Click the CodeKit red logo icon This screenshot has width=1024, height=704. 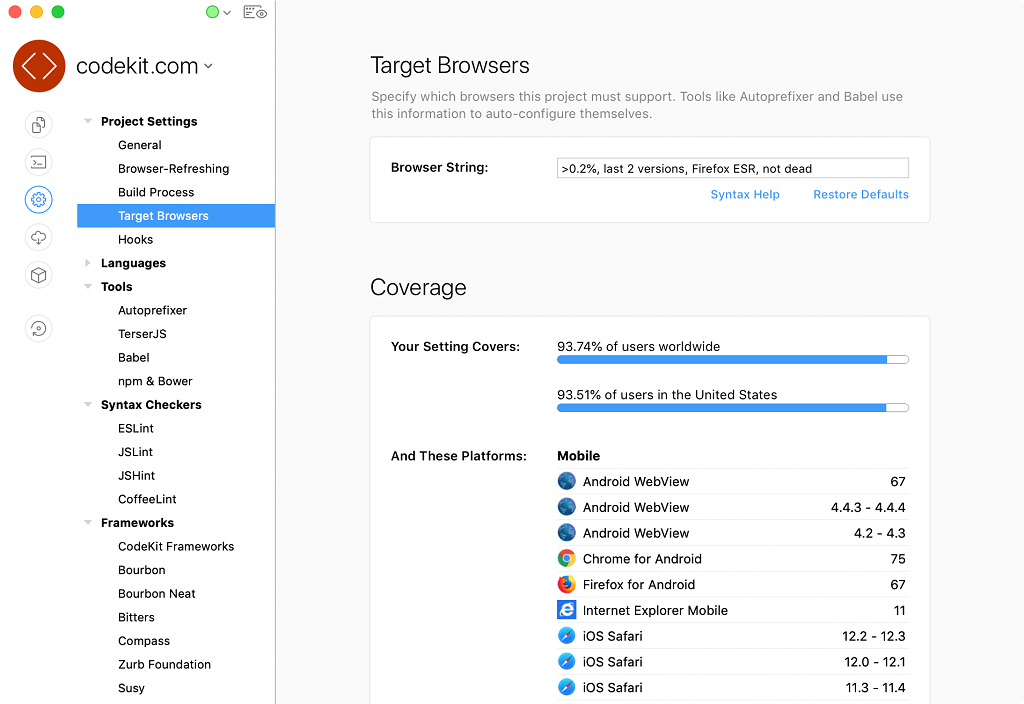[x=39, y=66]
